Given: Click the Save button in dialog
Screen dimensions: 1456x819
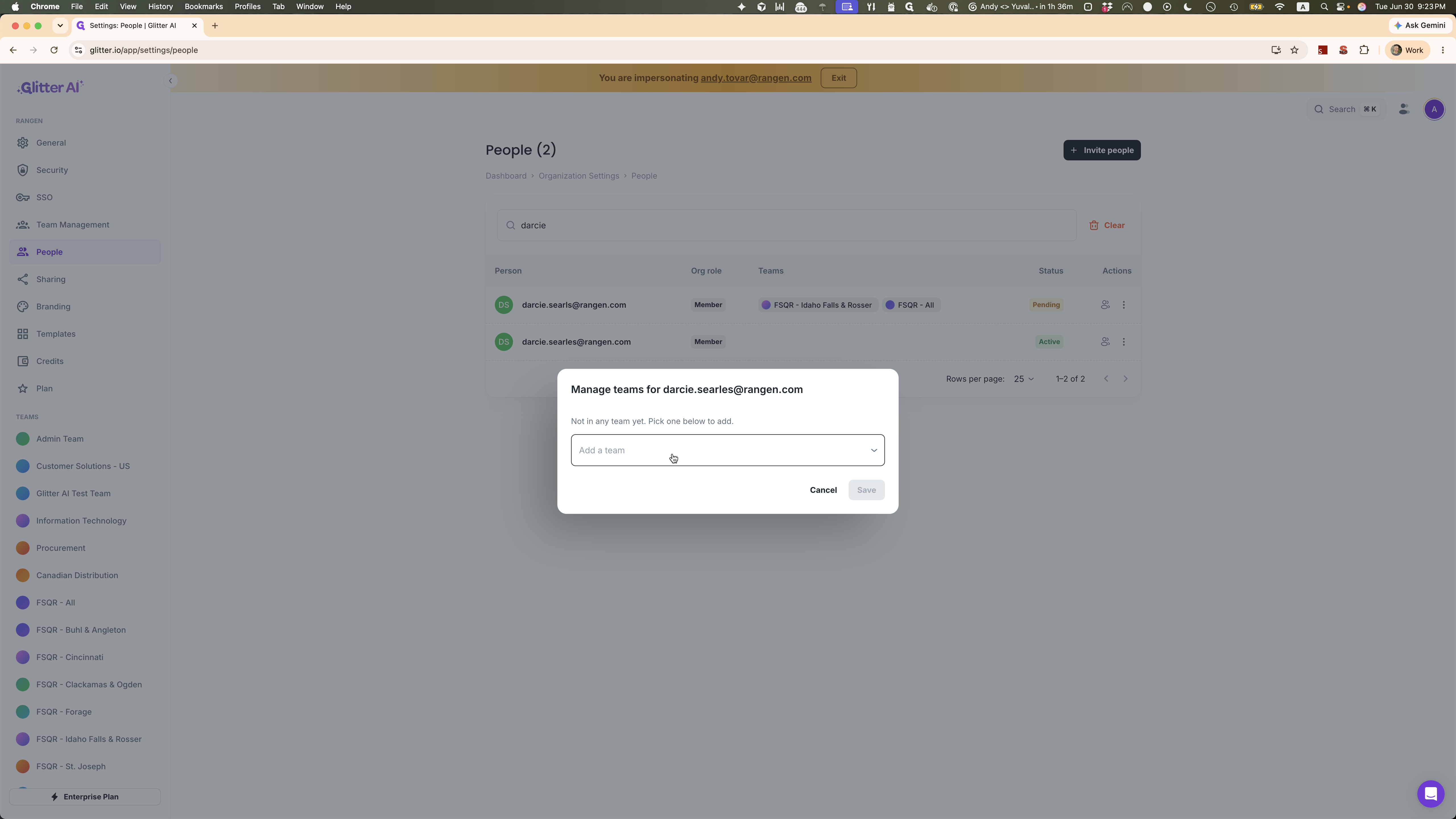Looking at the screenshot, I should click(x=866, y=490).
